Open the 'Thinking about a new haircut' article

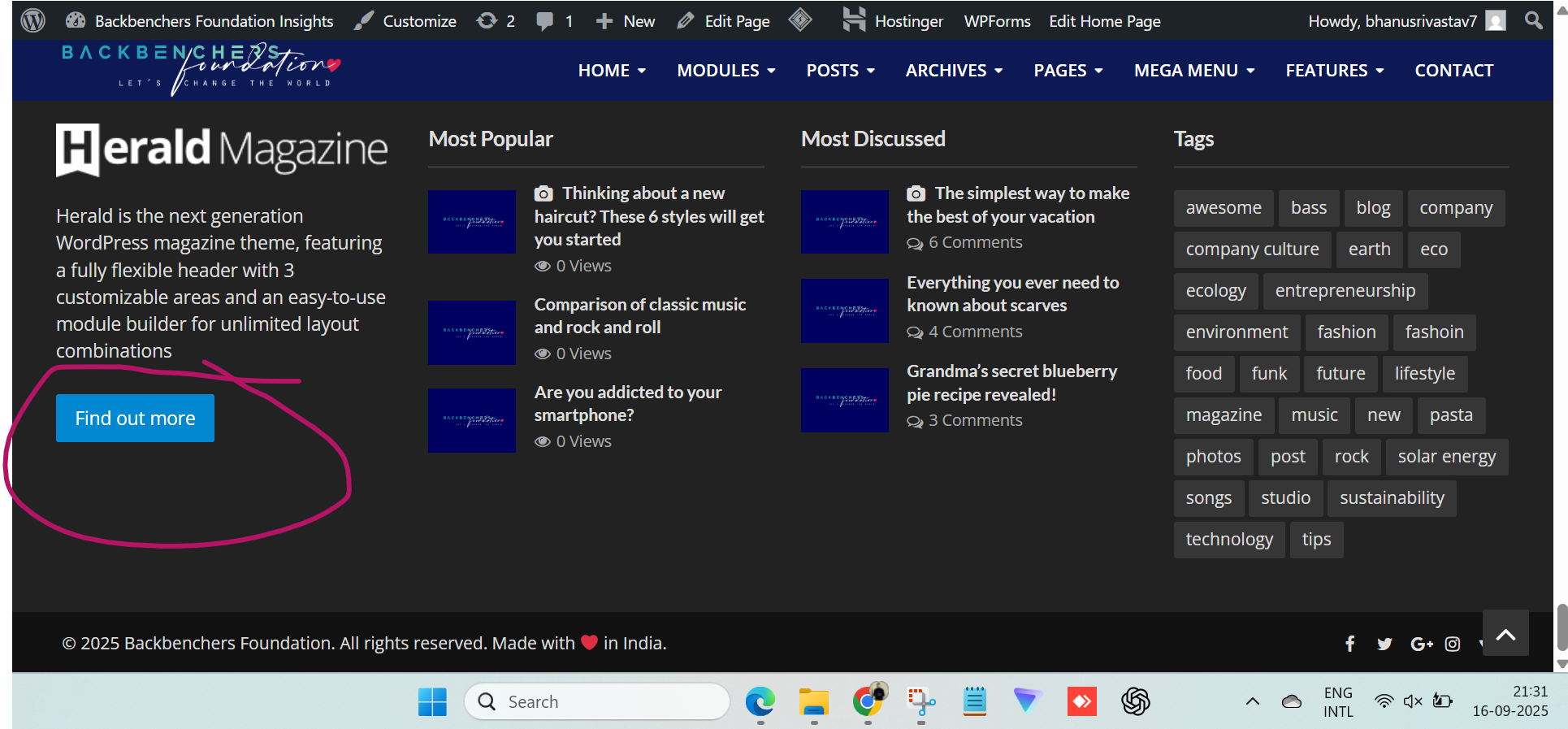point(649,216)
